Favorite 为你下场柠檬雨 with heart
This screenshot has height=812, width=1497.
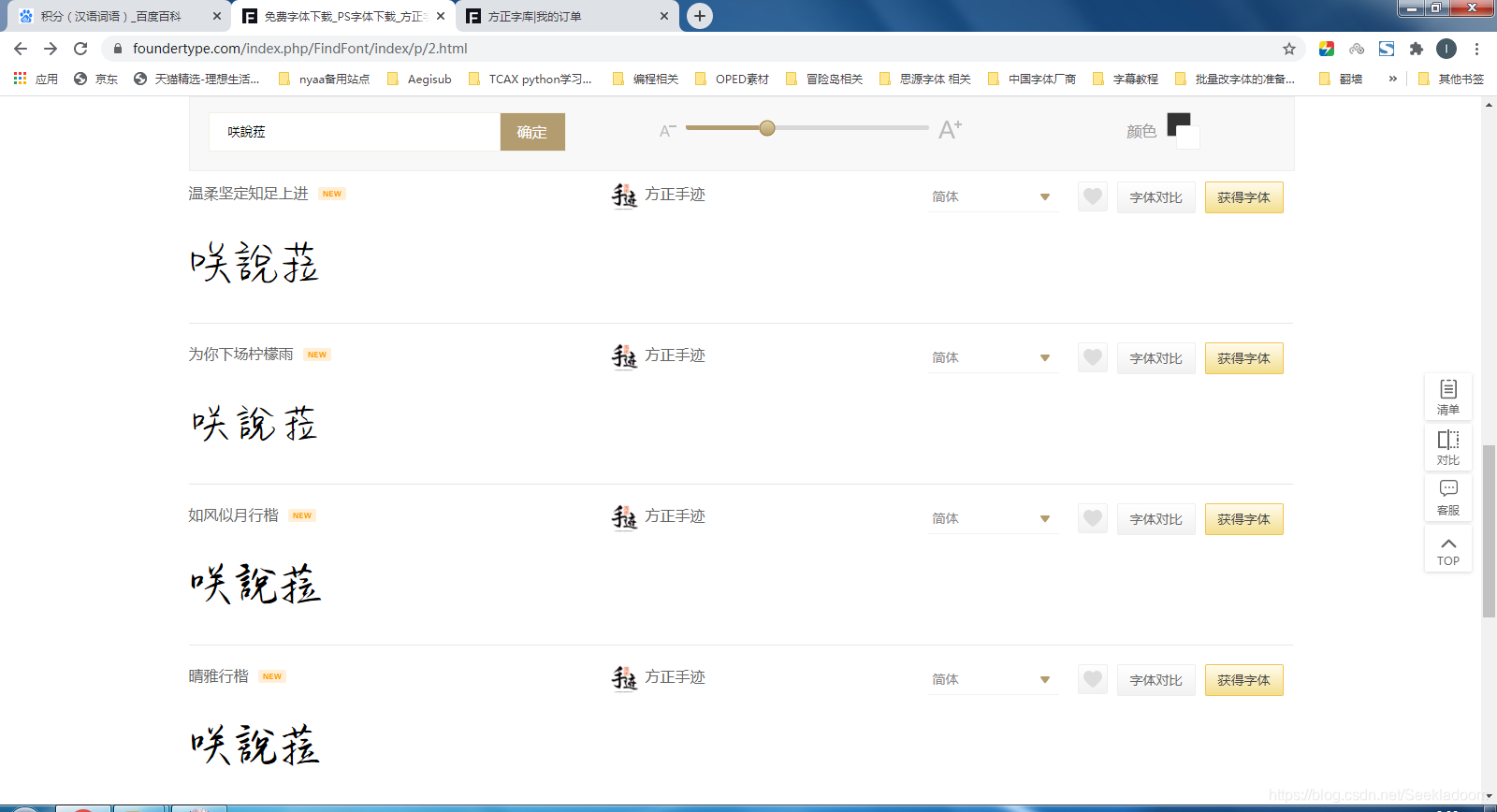click(x=1093, y=357)
